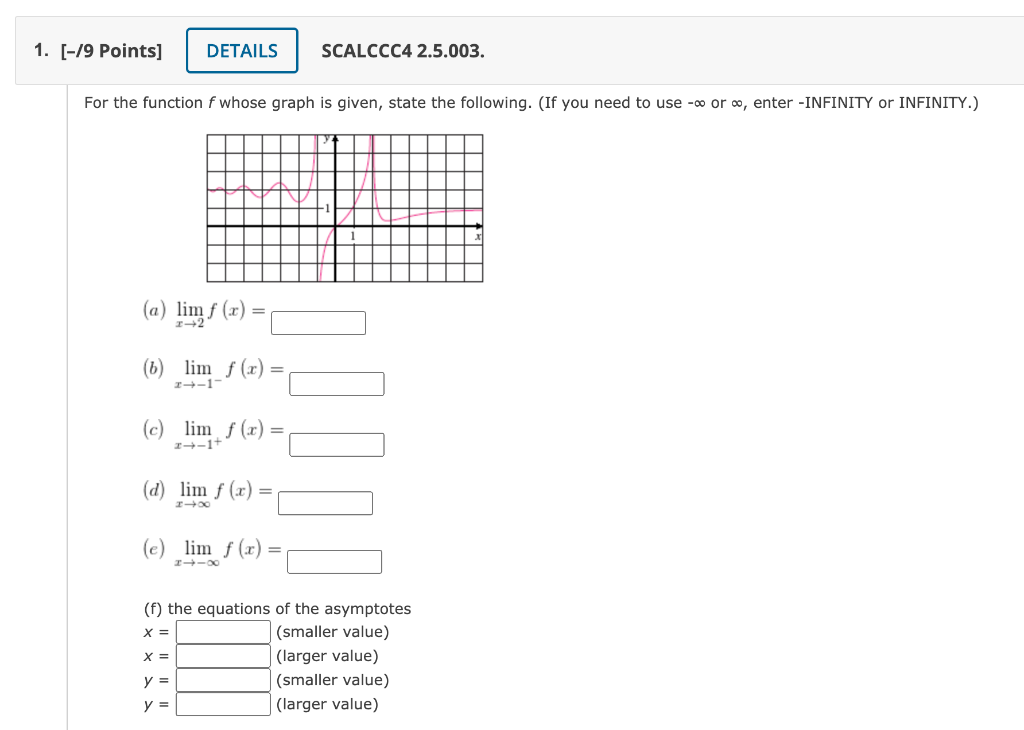
Task: Click the answer box for part (b)
Action: click(x=336, y=384)
